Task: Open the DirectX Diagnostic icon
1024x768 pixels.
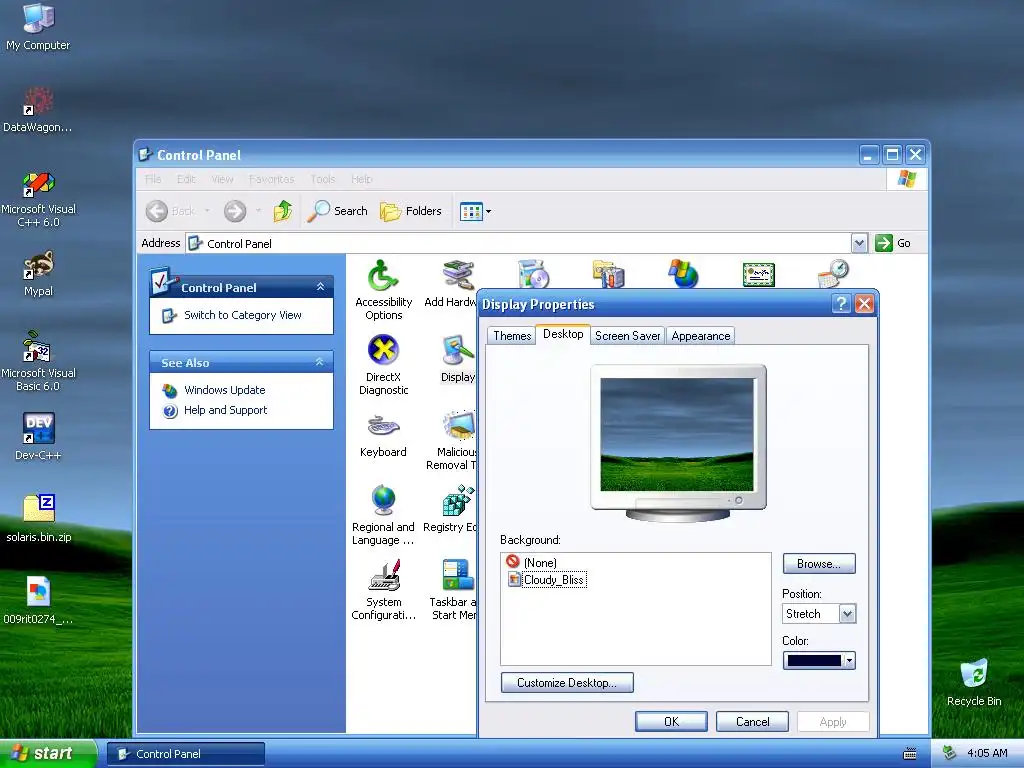Action: point(383,364)
